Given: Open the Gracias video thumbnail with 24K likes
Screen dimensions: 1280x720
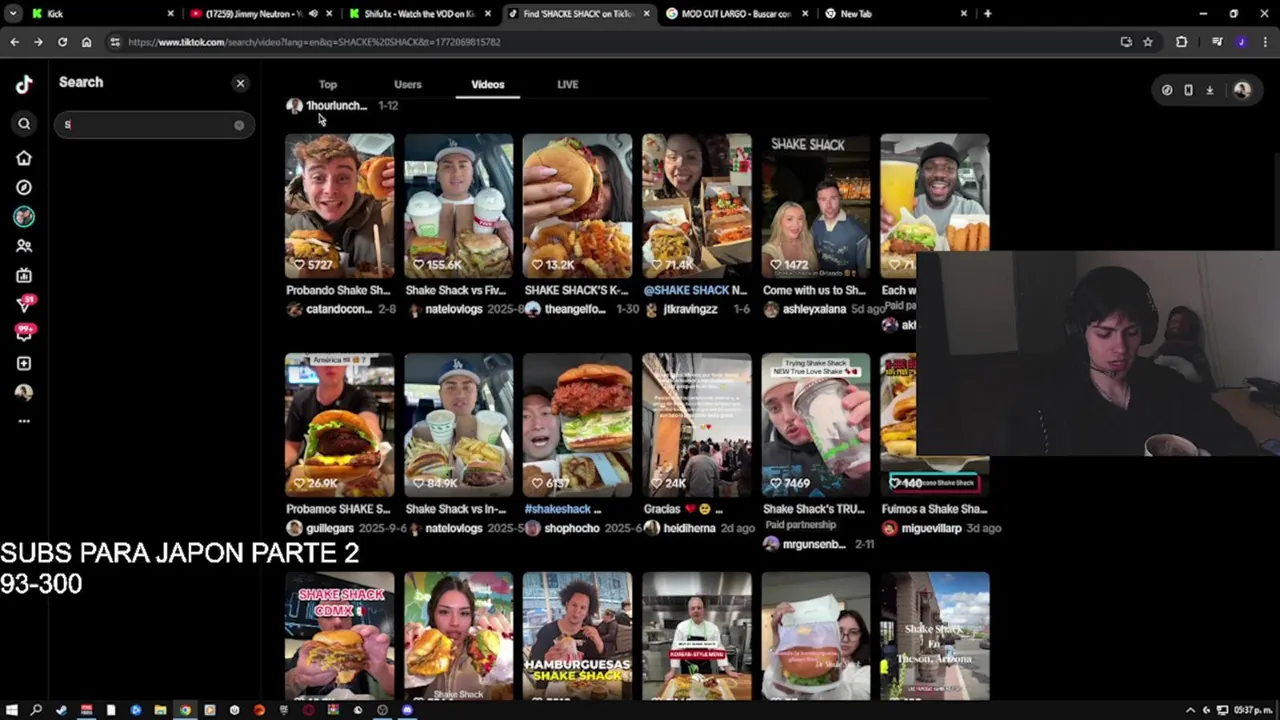Looking at the screenshot, I should click(x=697, y=425).
